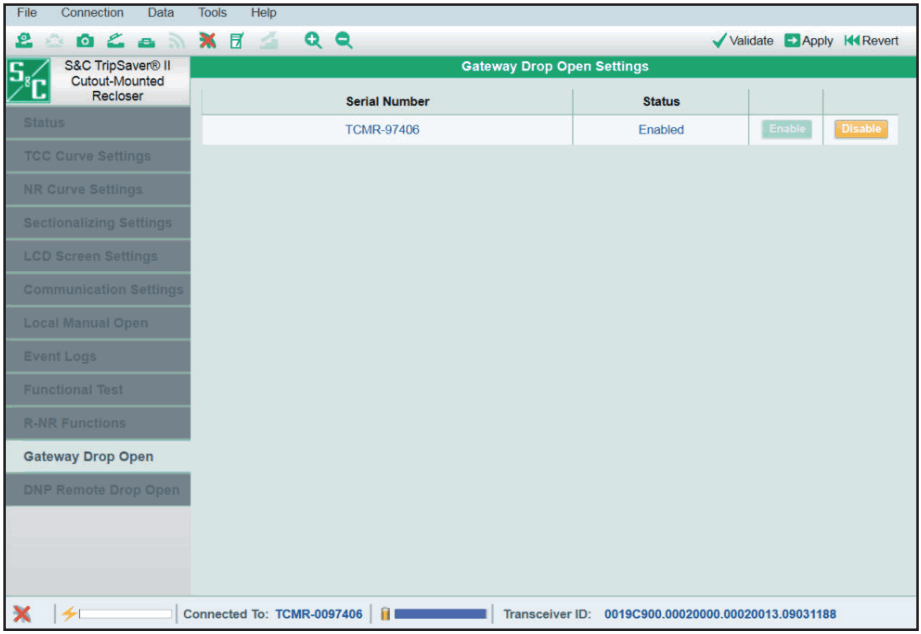The width and height of the screenshot is (921, 634).
Task: Click the Enable button for TCMR-97406
Action: point(787,129)
